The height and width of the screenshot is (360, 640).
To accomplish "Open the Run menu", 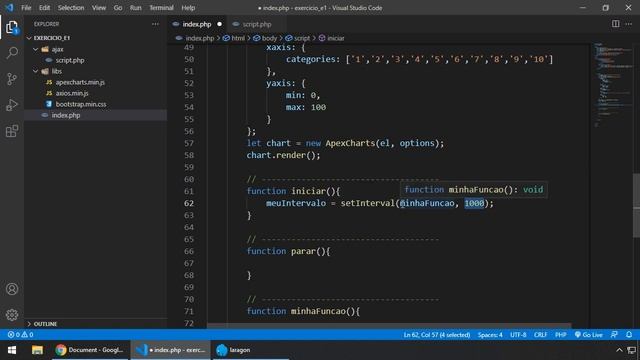I will tap(136, 8).
